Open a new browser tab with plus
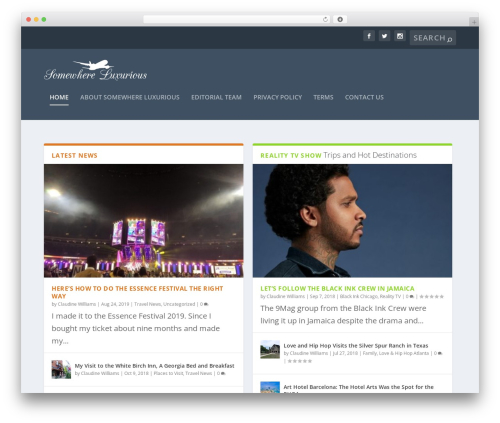 click(x=474, y=22)
